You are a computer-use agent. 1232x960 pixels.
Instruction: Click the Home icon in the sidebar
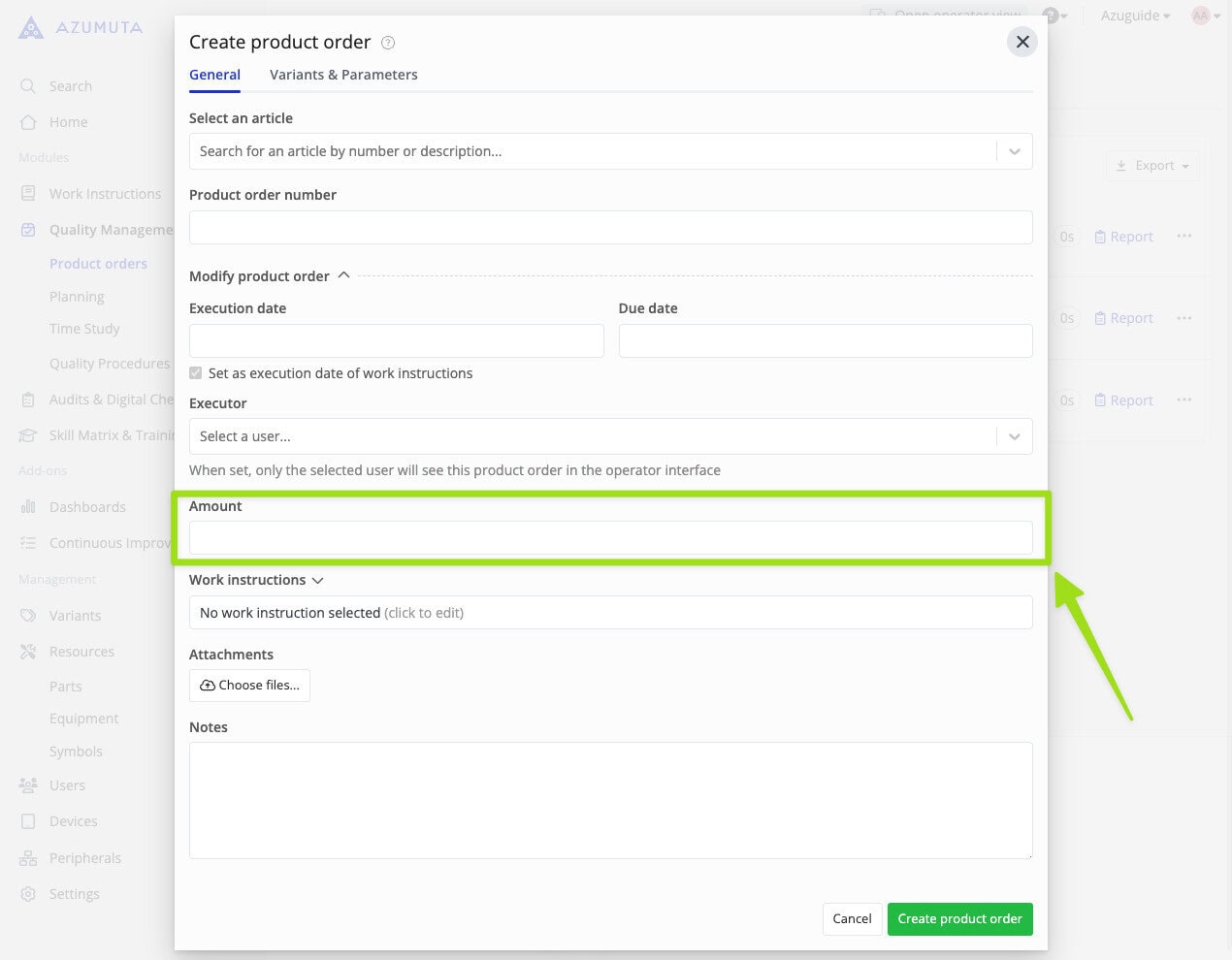click(x=27, y=122)
